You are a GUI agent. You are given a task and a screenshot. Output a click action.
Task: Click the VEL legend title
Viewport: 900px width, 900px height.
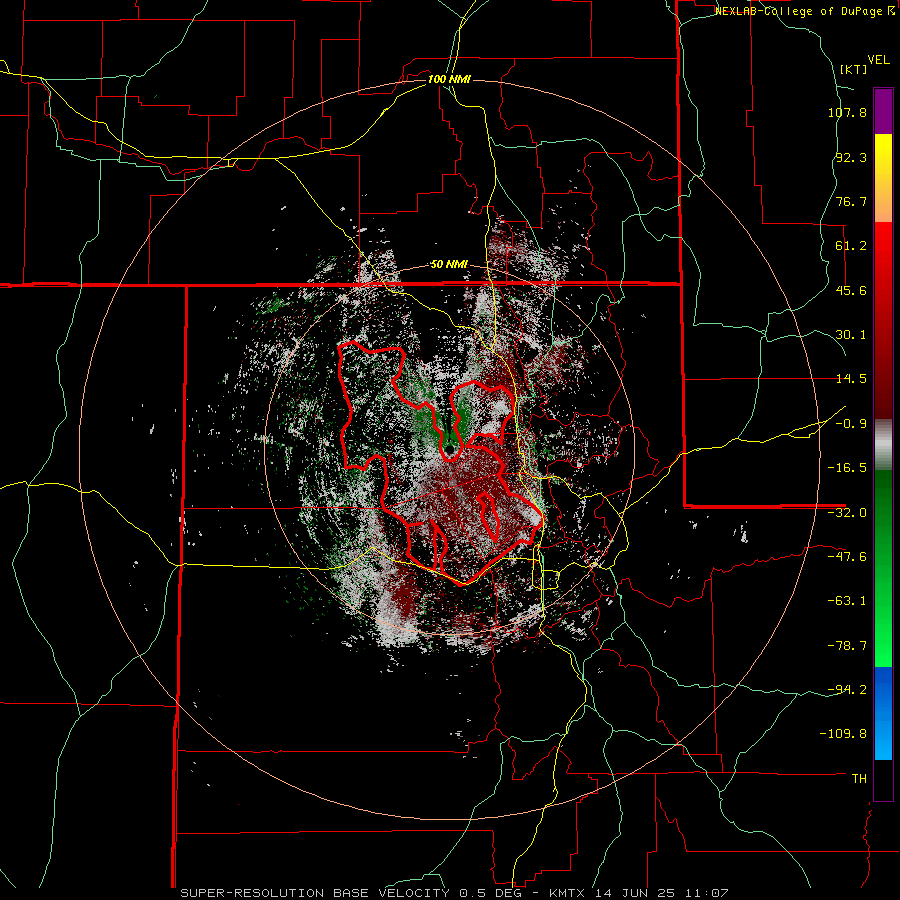click(x=878, y=60)
